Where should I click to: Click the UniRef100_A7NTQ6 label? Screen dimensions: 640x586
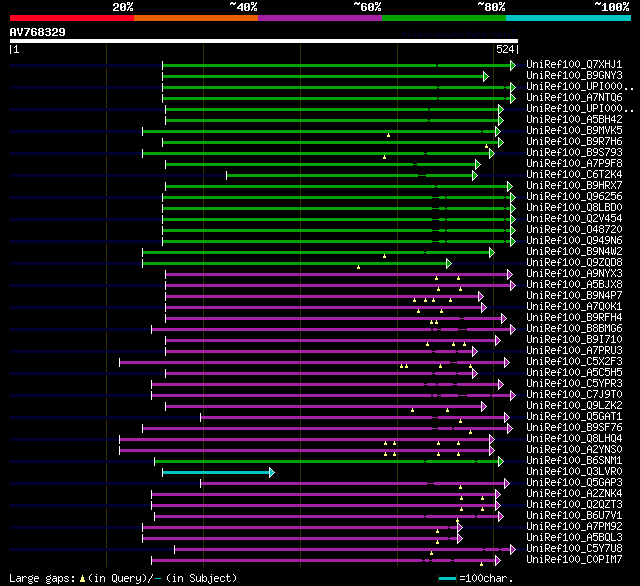click(574, 97)
